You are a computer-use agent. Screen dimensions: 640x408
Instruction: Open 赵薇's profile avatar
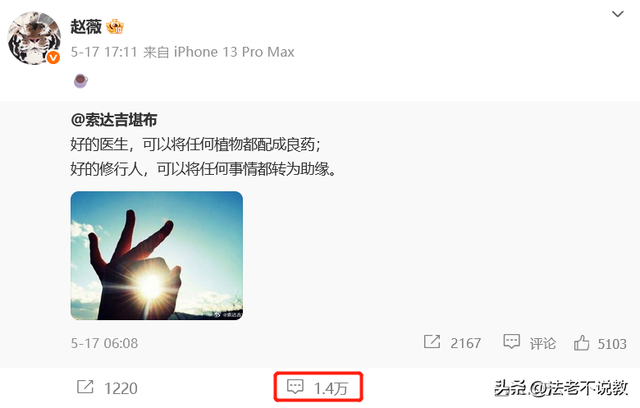[34, 38]
